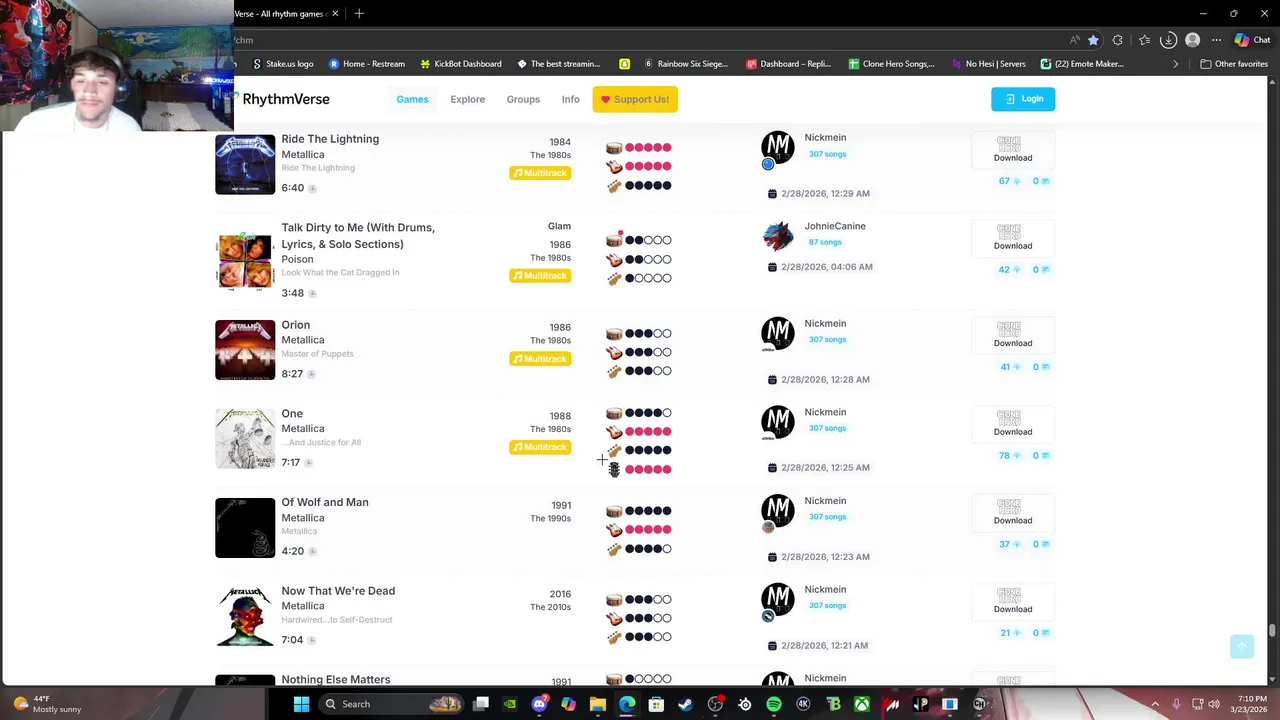Click the Support Us! button

pos(635,99)
